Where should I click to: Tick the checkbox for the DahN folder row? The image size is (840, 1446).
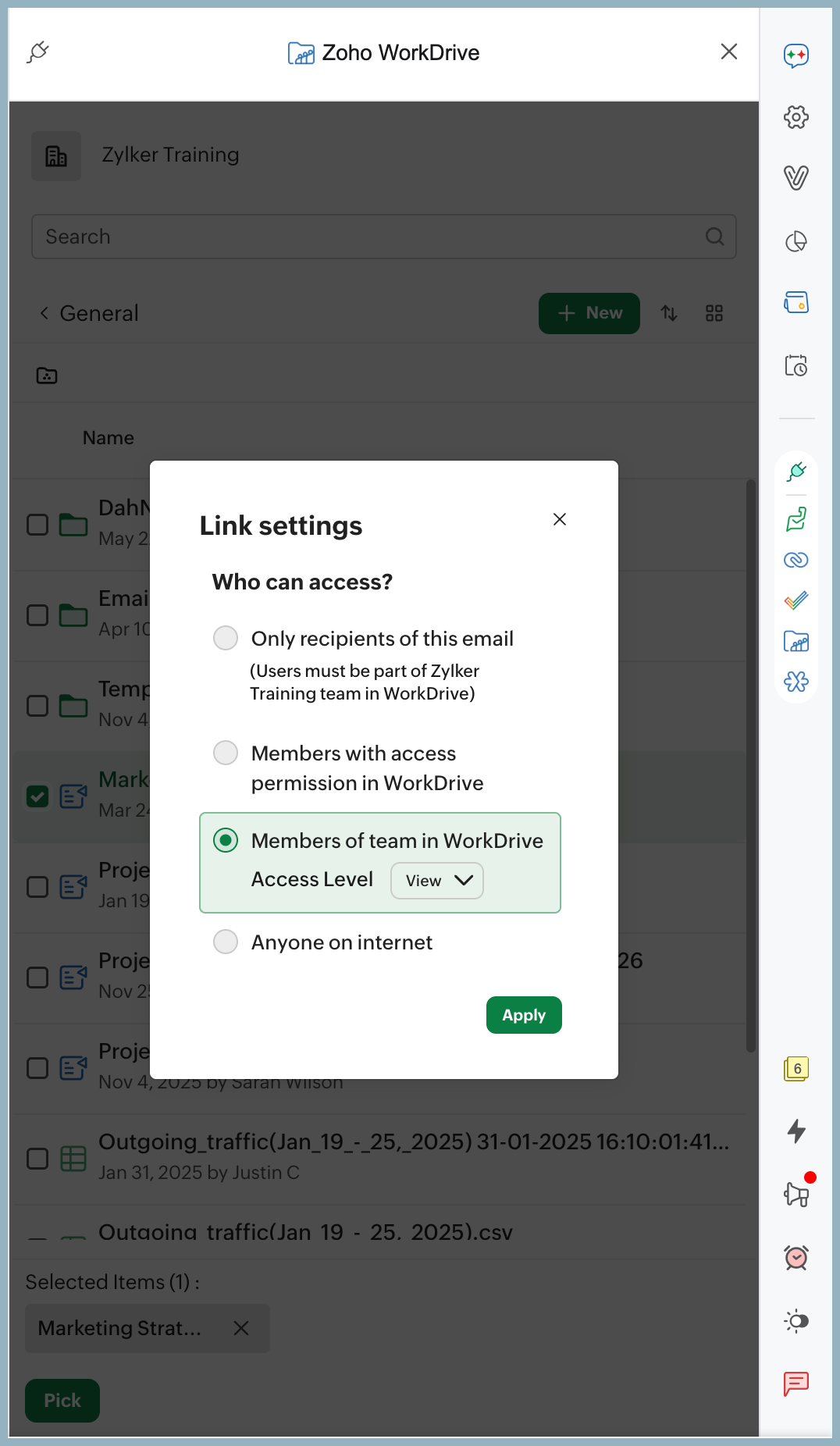click(x=37, y=525)
